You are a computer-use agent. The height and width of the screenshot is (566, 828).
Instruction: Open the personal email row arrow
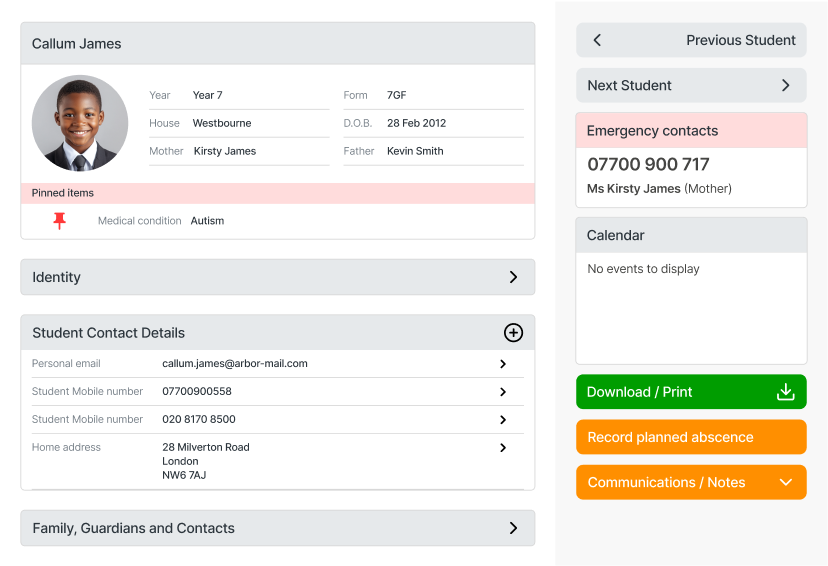[x=503, y=364]
